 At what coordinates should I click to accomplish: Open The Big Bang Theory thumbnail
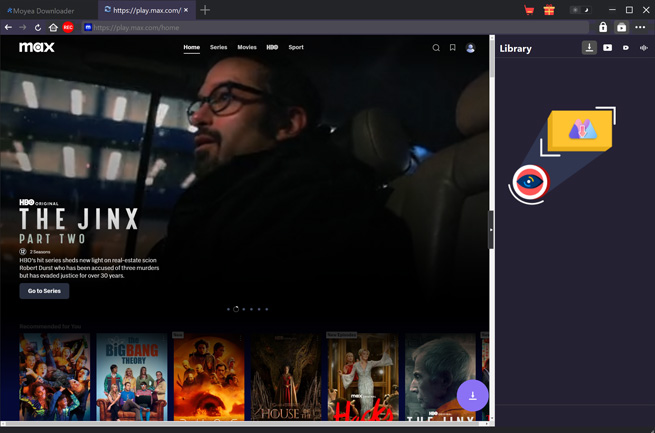pyautogui.click(x=131, y=377)
